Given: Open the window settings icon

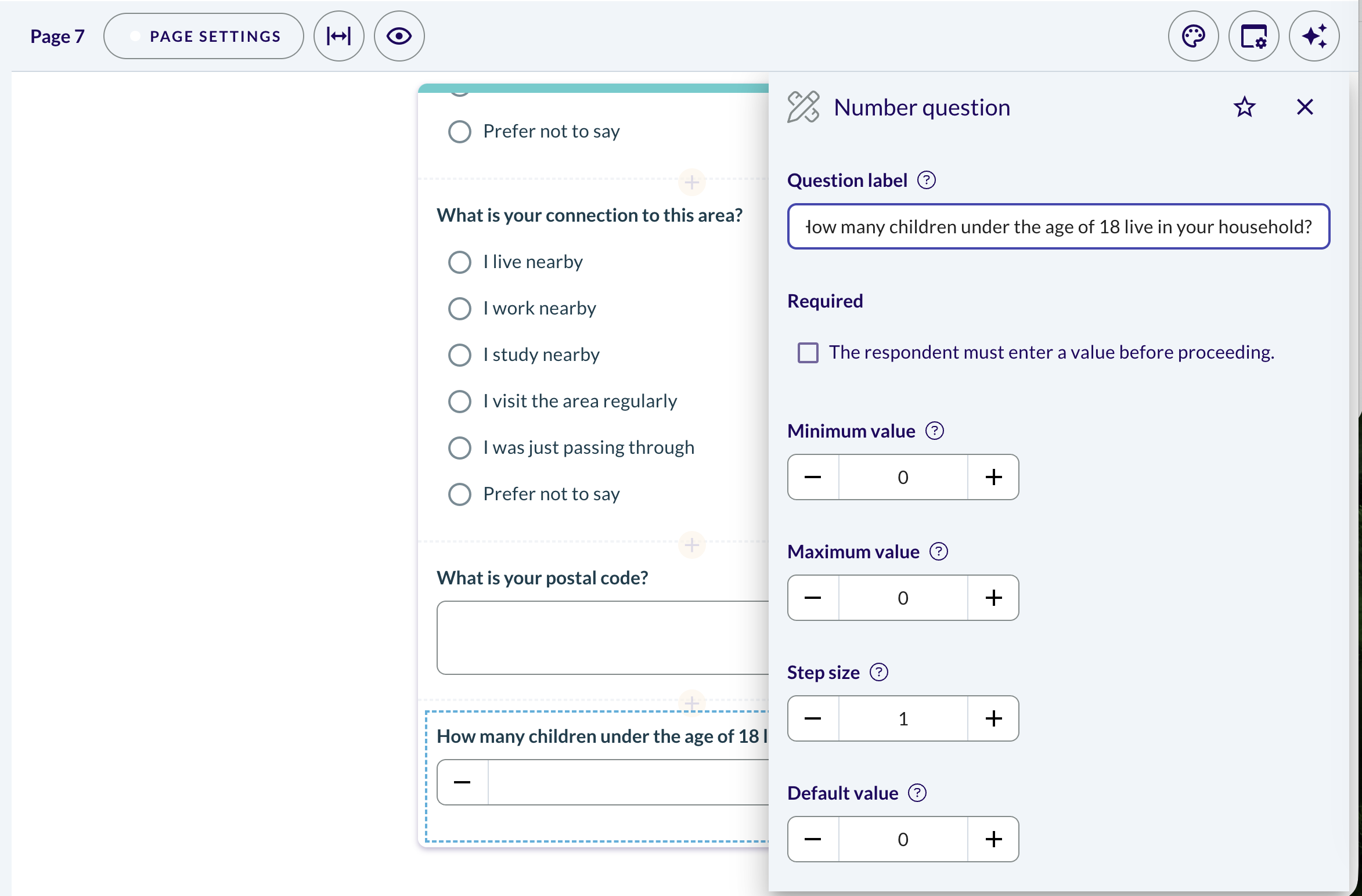Looking at the screenshot, I should [x=1253, y=36].
